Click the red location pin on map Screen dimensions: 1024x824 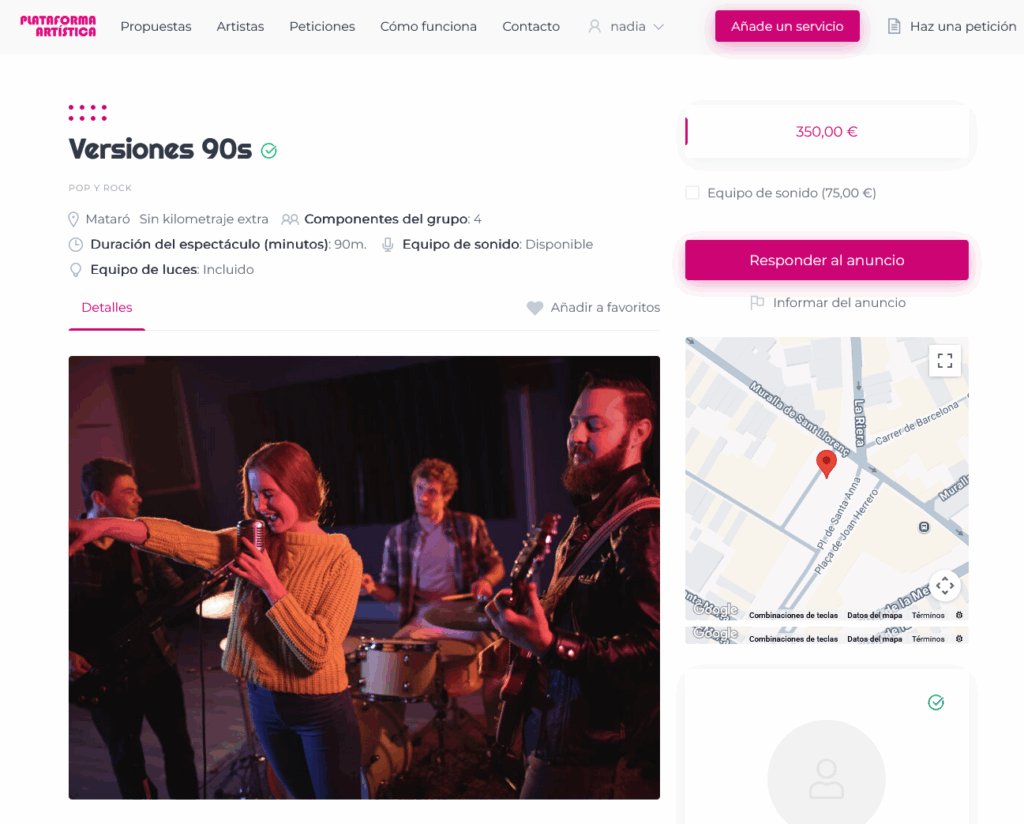click(x=826, y=464)
